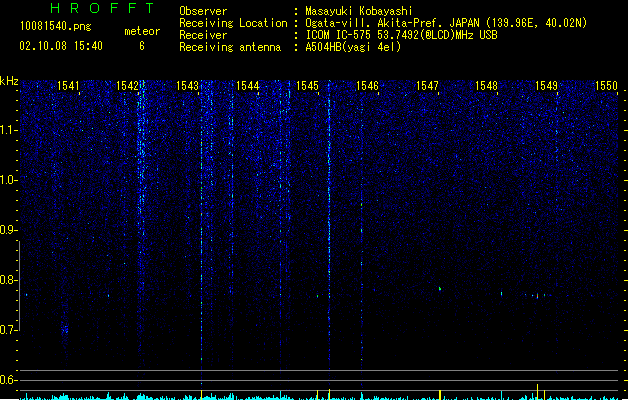The height and width of the screenshot is (400, 629).
Task: Click the date stamp 02.10.08 15:40
Action: [x=61, y=46]
